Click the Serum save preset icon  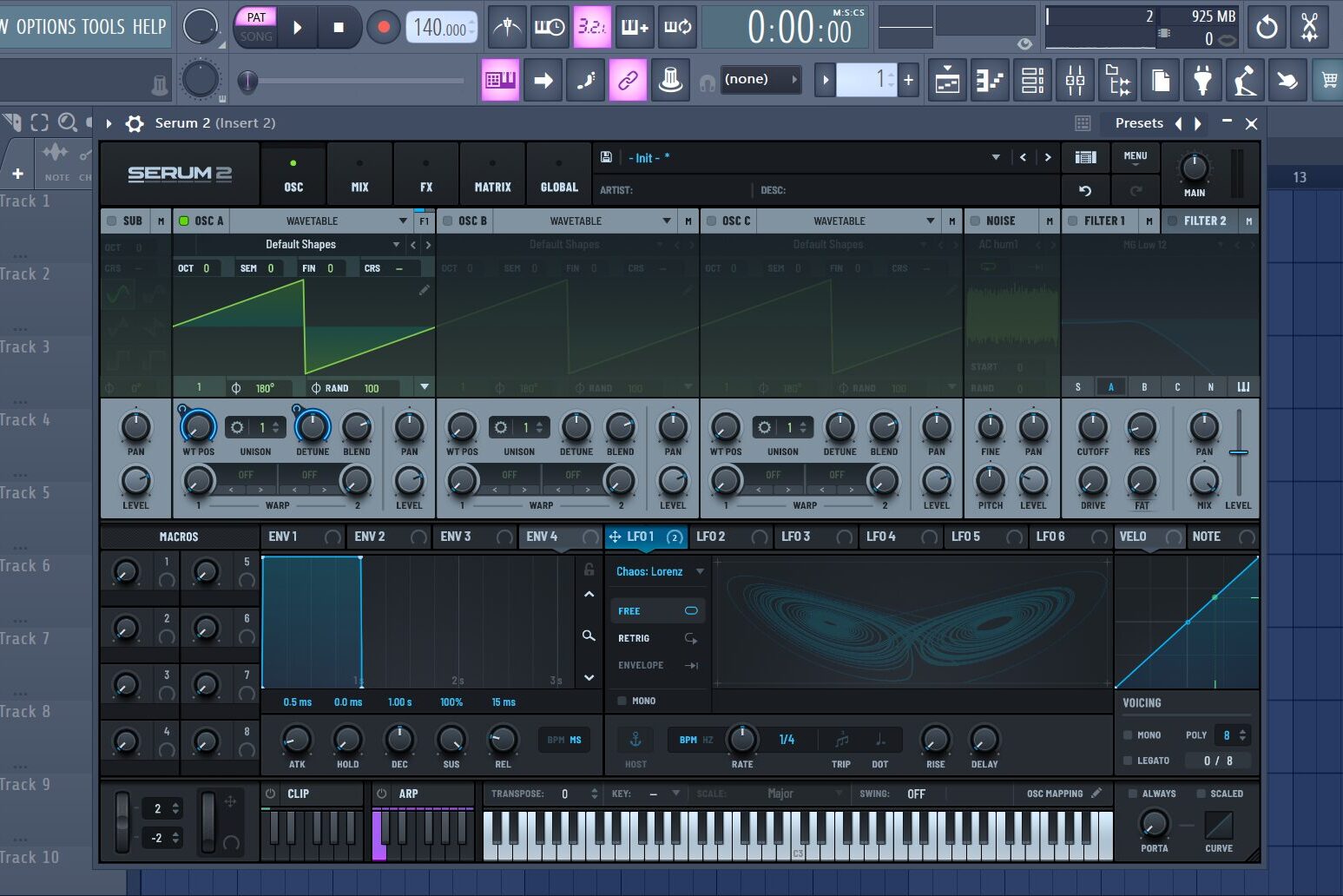point(607,157)
